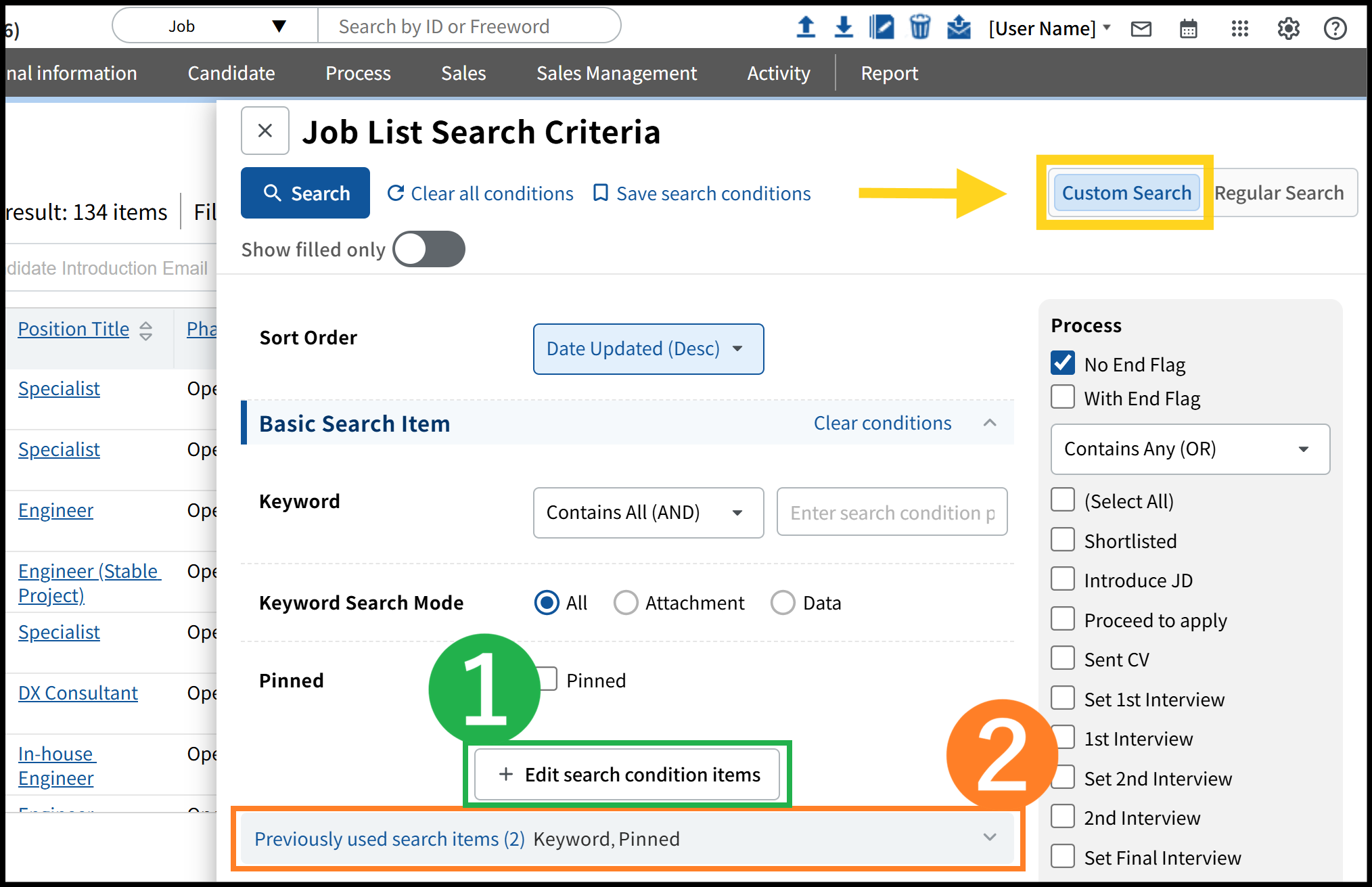Open the Contains All (AND) dropdown
This screenshot has height=887, width=1372.
(x=648, y=512)
